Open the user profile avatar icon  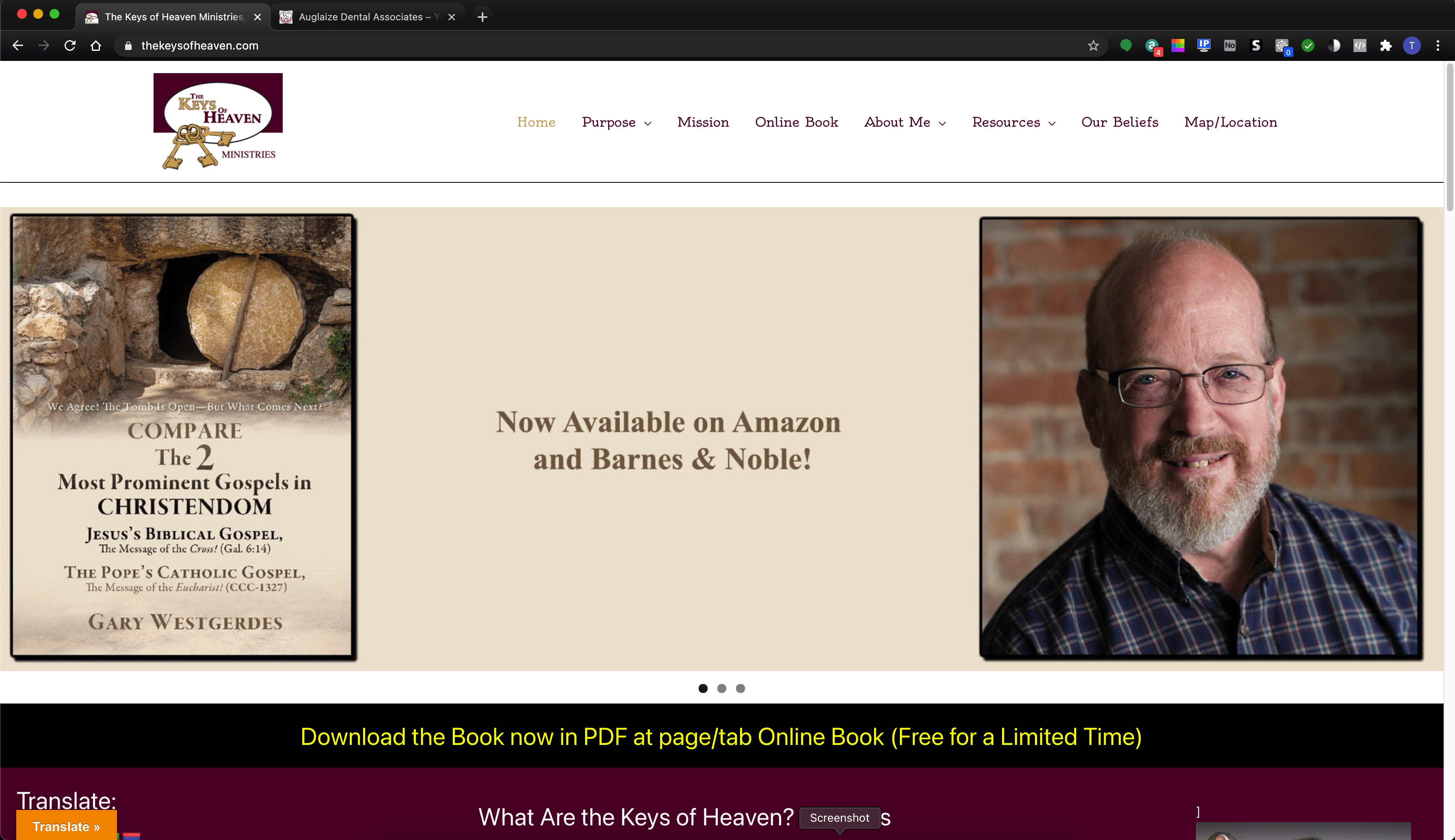tap(1412, 45)
